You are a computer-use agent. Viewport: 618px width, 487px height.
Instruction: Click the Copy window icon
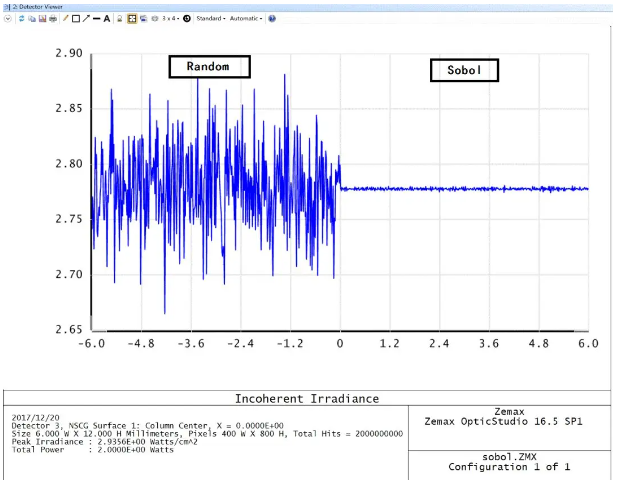tap(32, 18)
